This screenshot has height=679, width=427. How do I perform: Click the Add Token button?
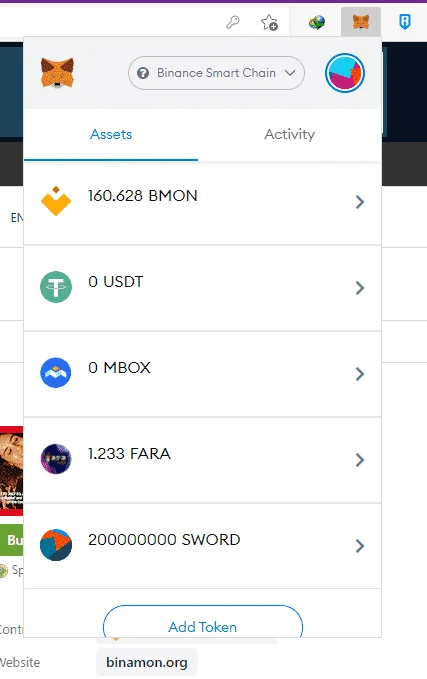coord(203,621)
